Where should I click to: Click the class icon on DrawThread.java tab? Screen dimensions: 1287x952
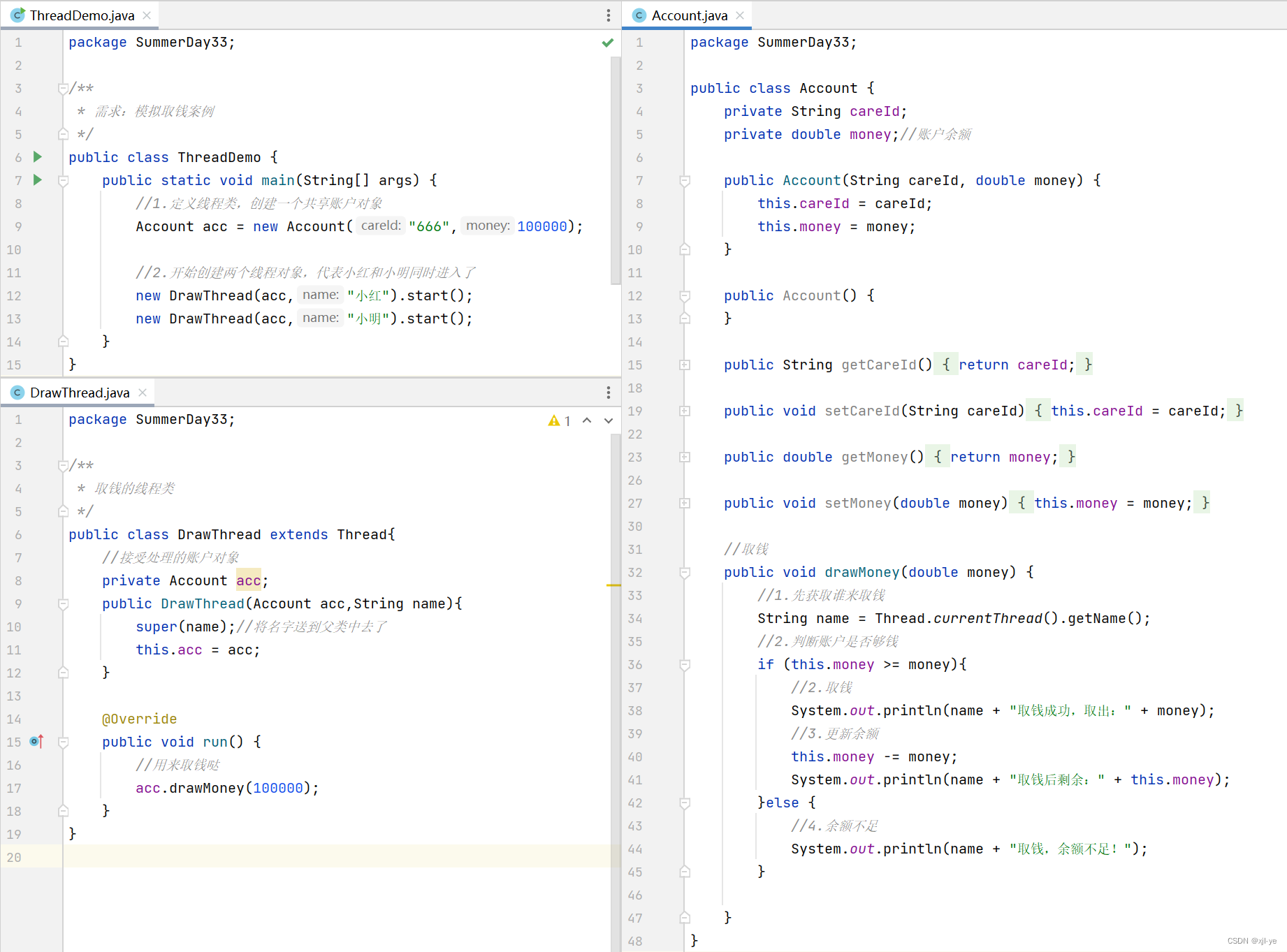18,393
